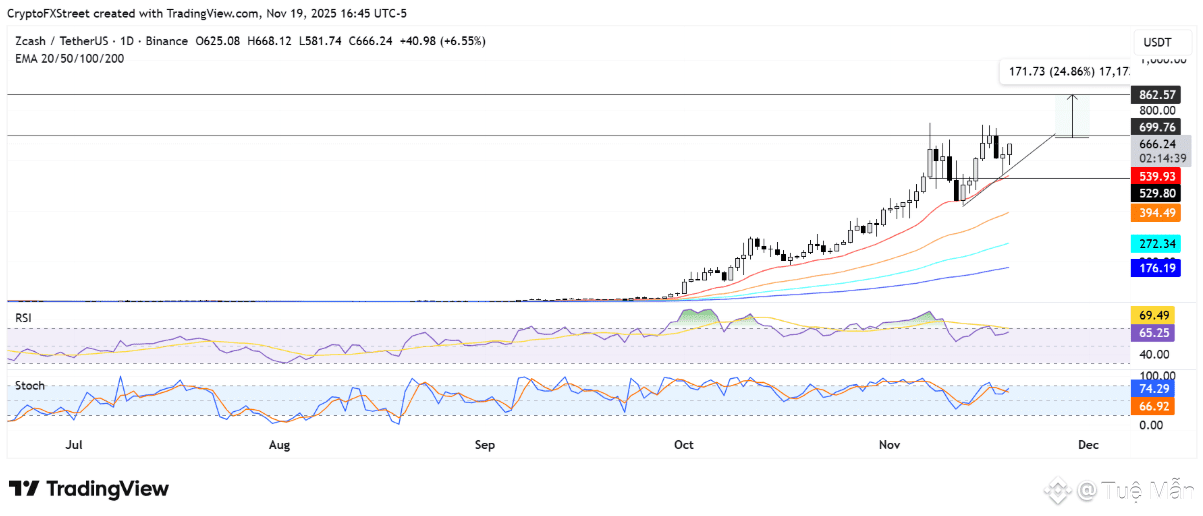The height and width of the screenshot is (516, 1203).
Task: Click the orange 394.49 EMA price tag
Action: tap(1158, 212)
